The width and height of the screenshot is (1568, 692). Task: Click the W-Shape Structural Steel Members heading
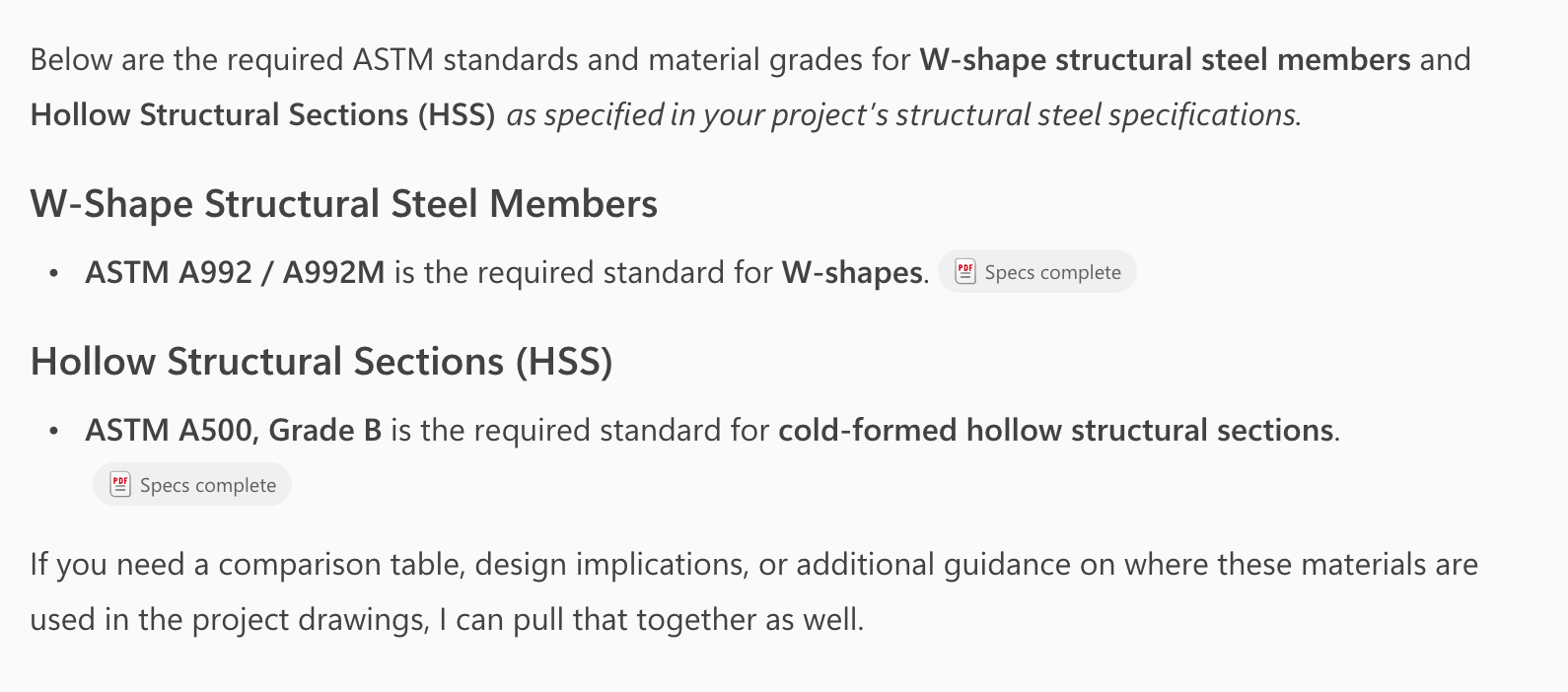343,204
